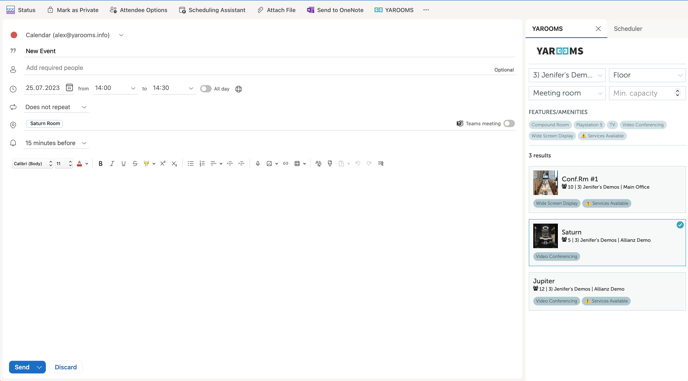Image resolution: width=688 pixels, height=381 pixels.
Task: Click the Discard button
Action: pyautogui.click(x=66, y=367)
